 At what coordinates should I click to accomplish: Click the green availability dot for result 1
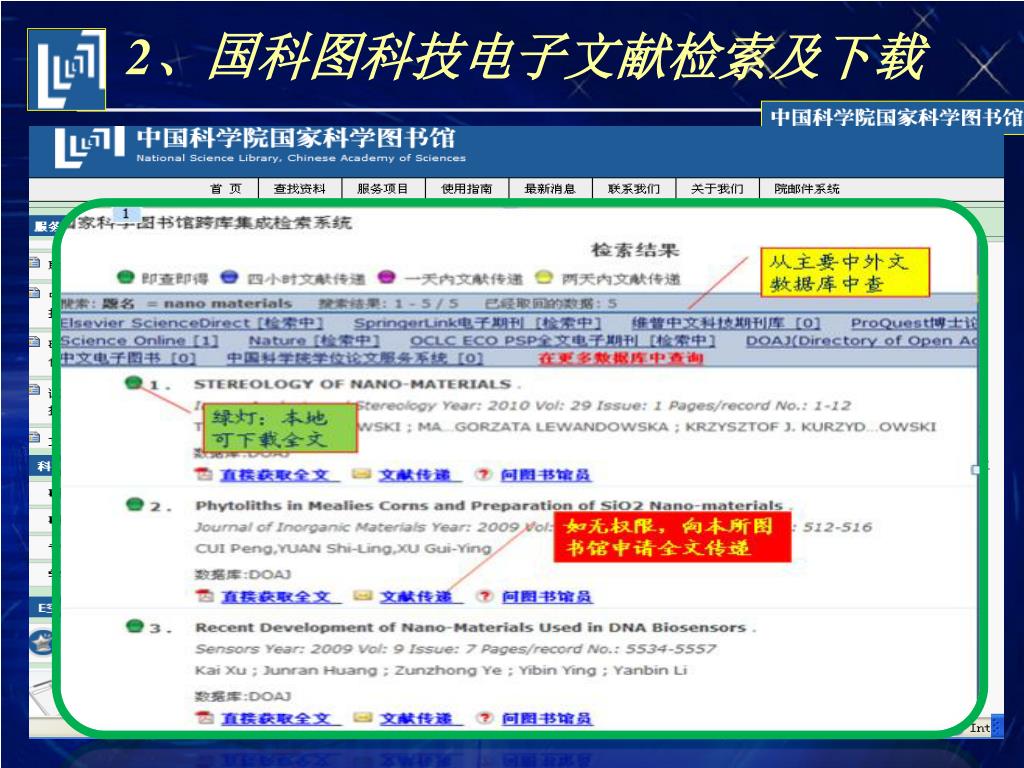(x=134, y=383)
